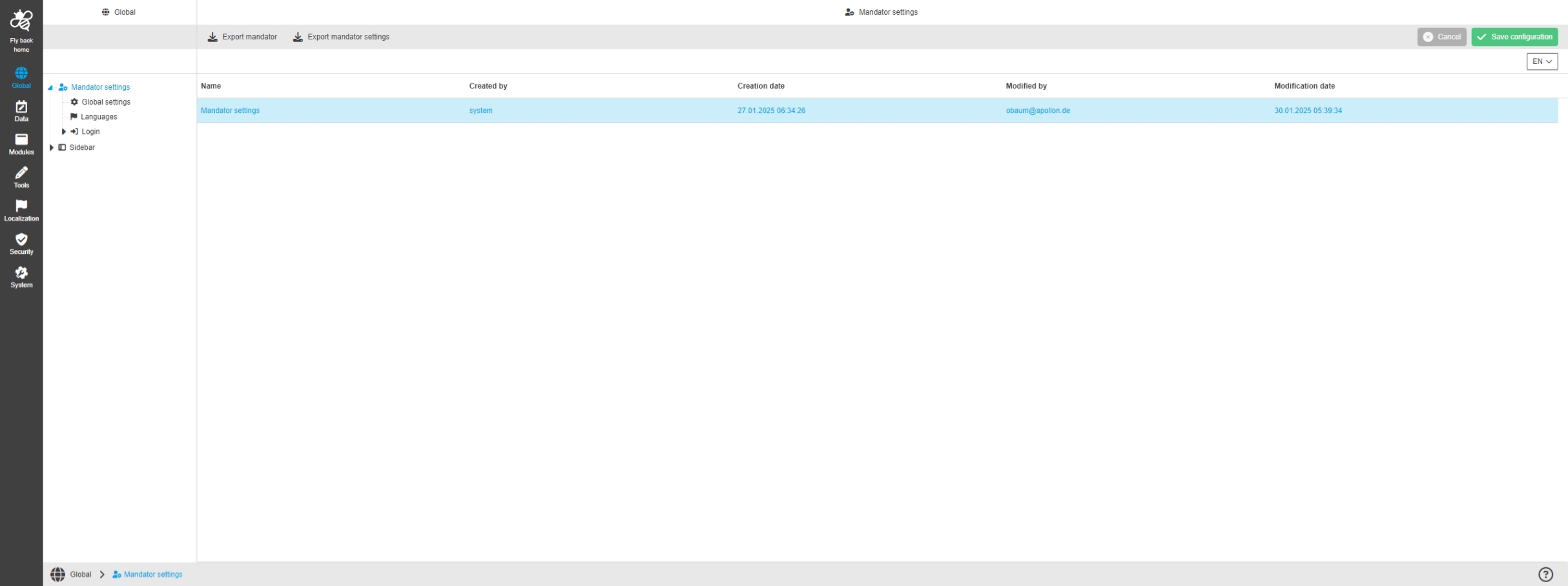Select Languages in the tree

tap(99, 117)
